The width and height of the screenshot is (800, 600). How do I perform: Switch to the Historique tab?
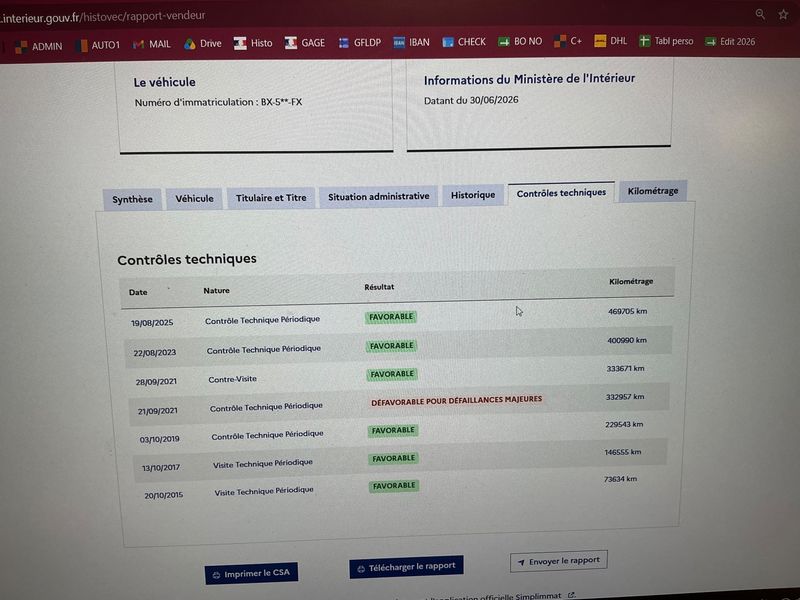pyautogui.click(x=473, y=195)
